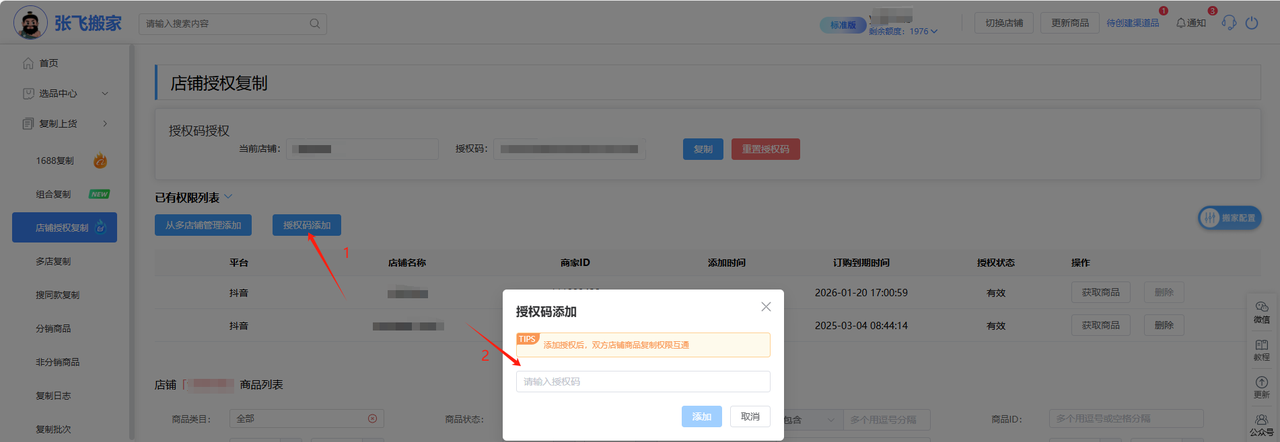Expand the 选品中心 sidebar menu
1280x442 pixels.
(66, 93)
